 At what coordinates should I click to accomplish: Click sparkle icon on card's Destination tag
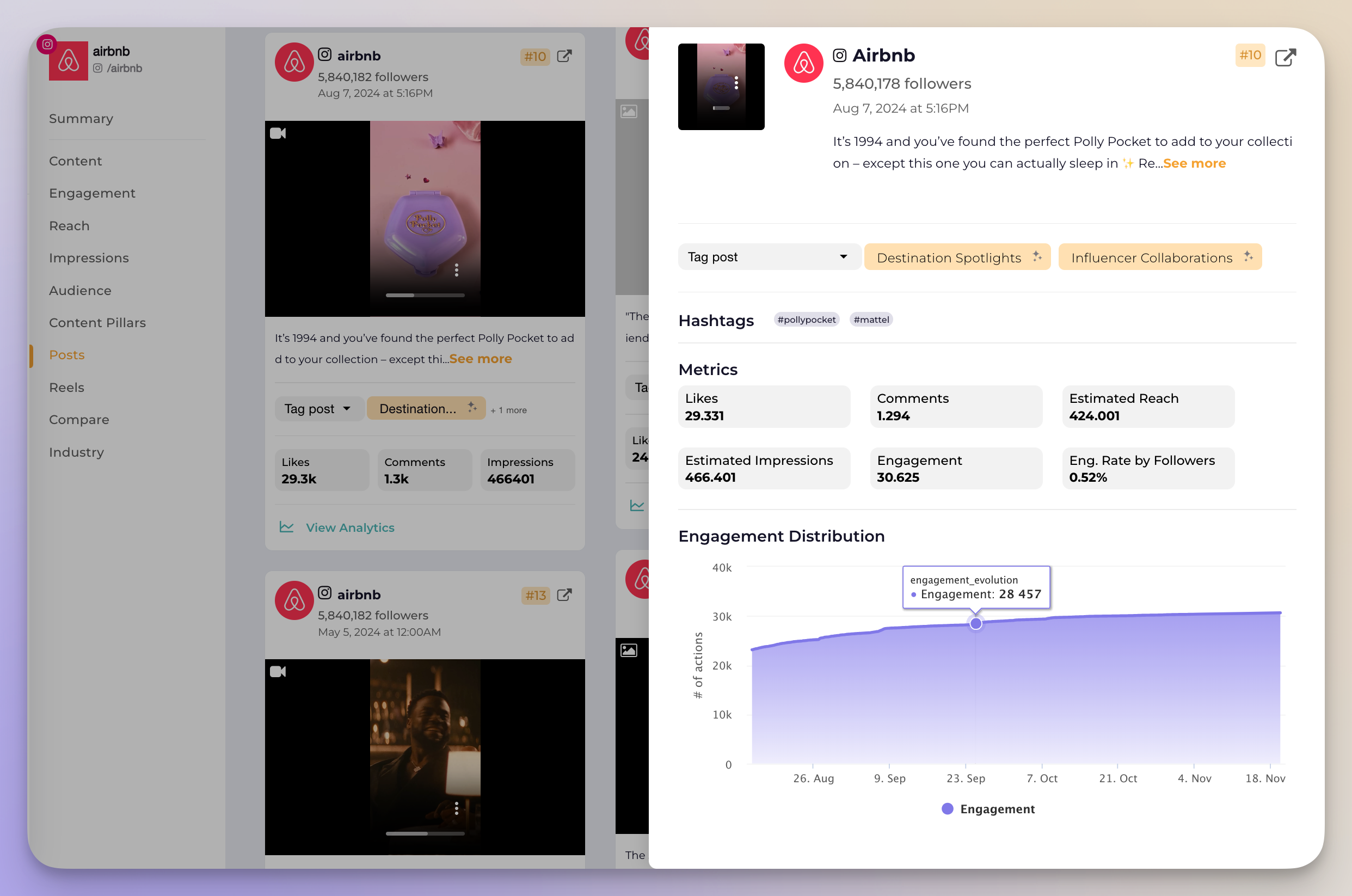472,407
